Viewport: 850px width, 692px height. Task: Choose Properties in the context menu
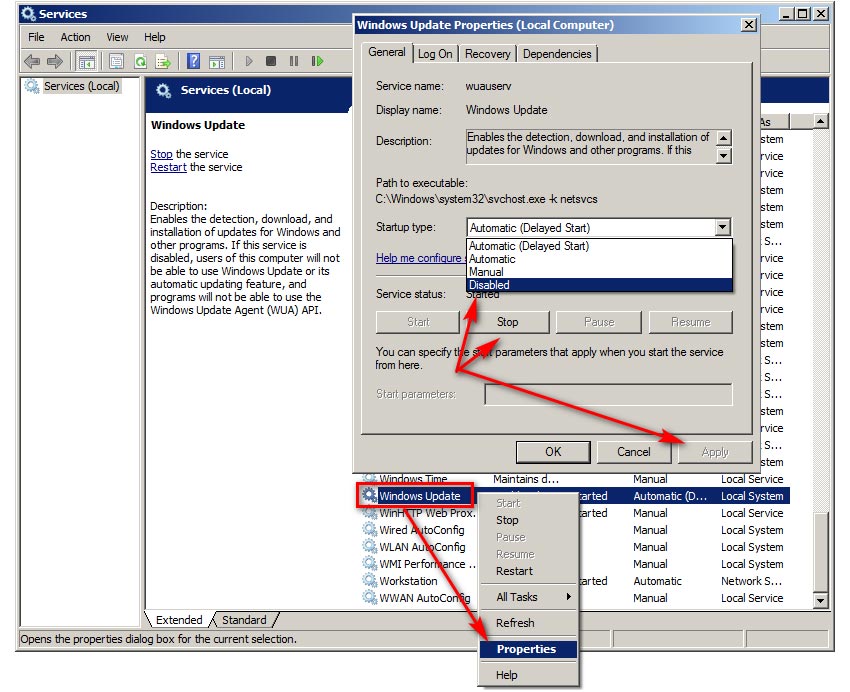[529, 649]
